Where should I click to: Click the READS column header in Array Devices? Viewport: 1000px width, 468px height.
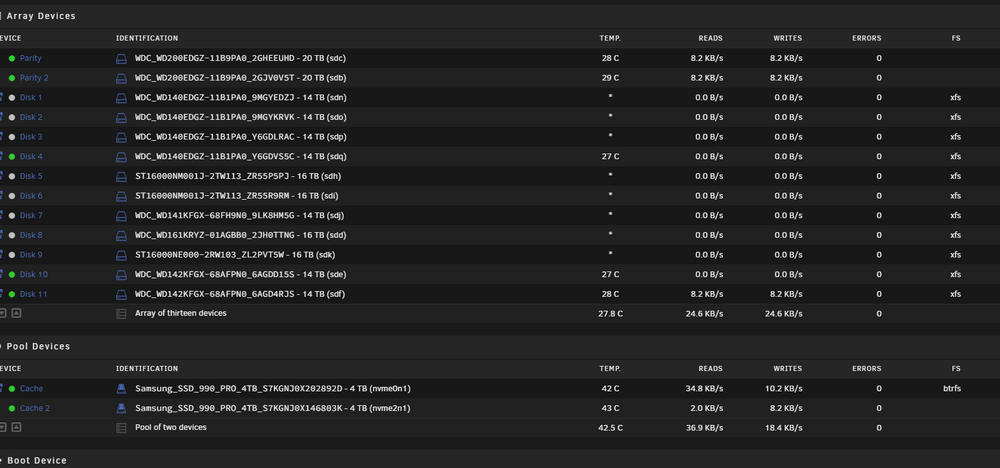click(710, 38)
